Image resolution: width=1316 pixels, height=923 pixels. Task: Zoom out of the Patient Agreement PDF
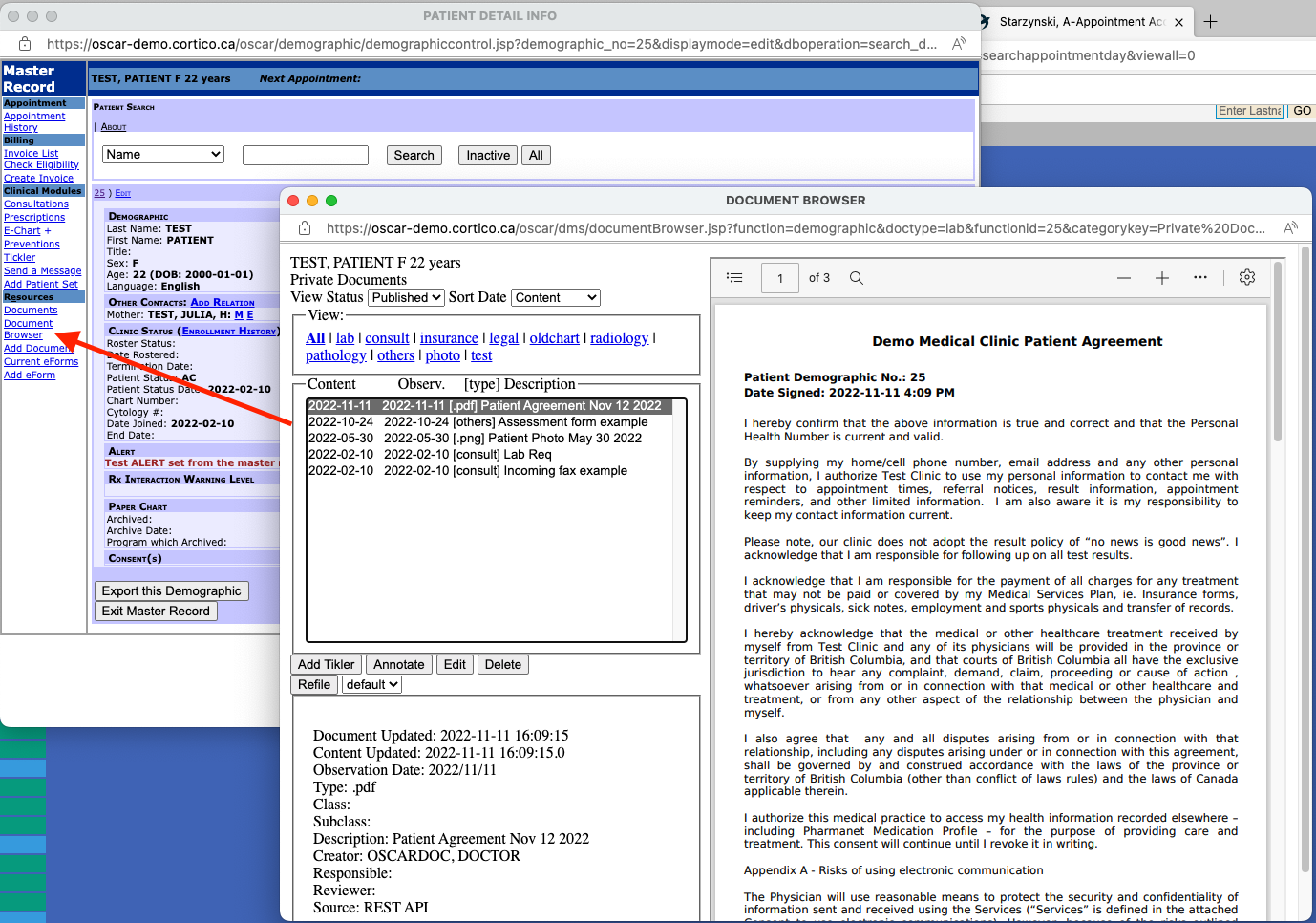pos(1123,277)
